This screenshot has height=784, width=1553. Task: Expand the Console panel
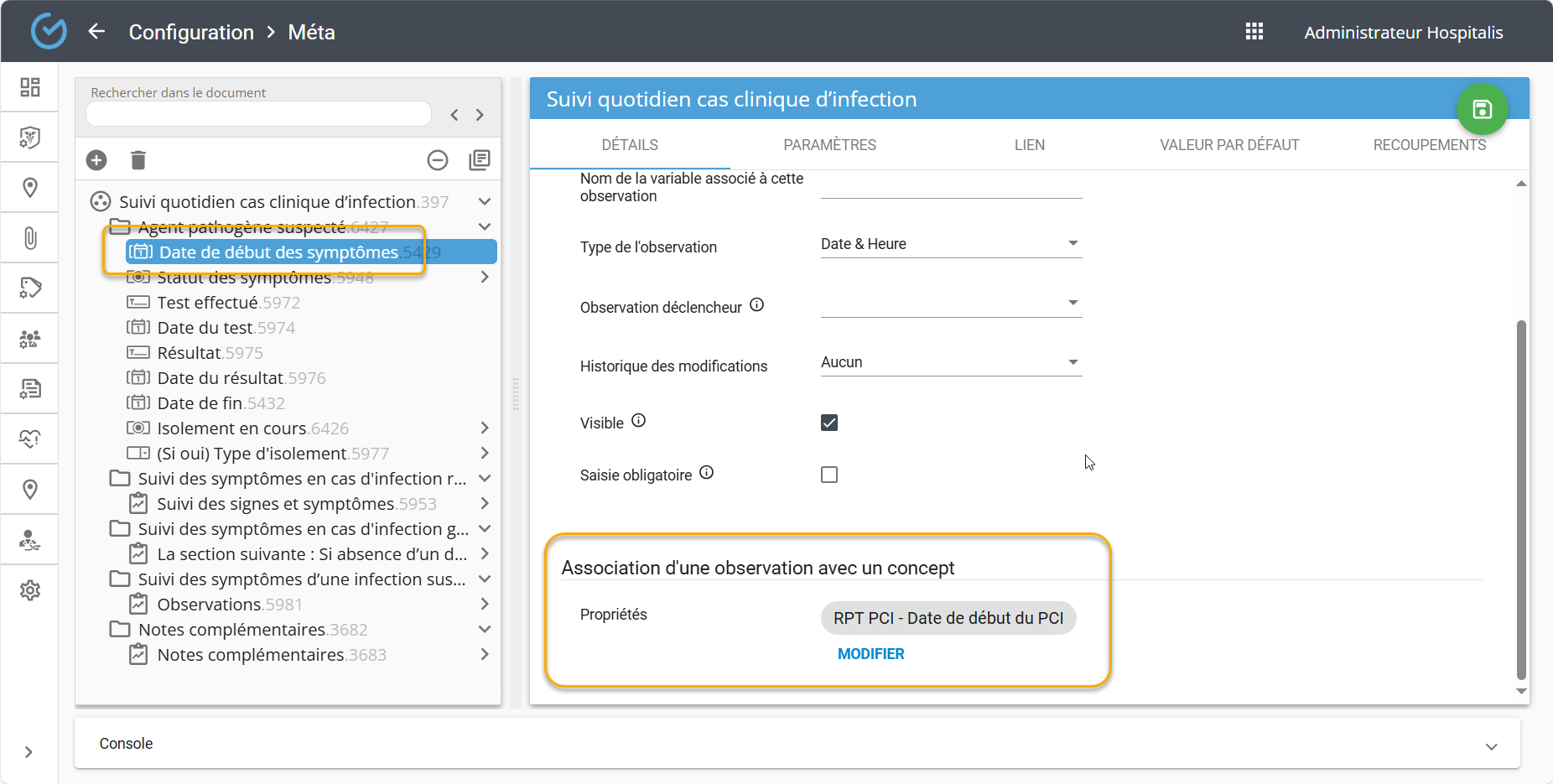1491,746
